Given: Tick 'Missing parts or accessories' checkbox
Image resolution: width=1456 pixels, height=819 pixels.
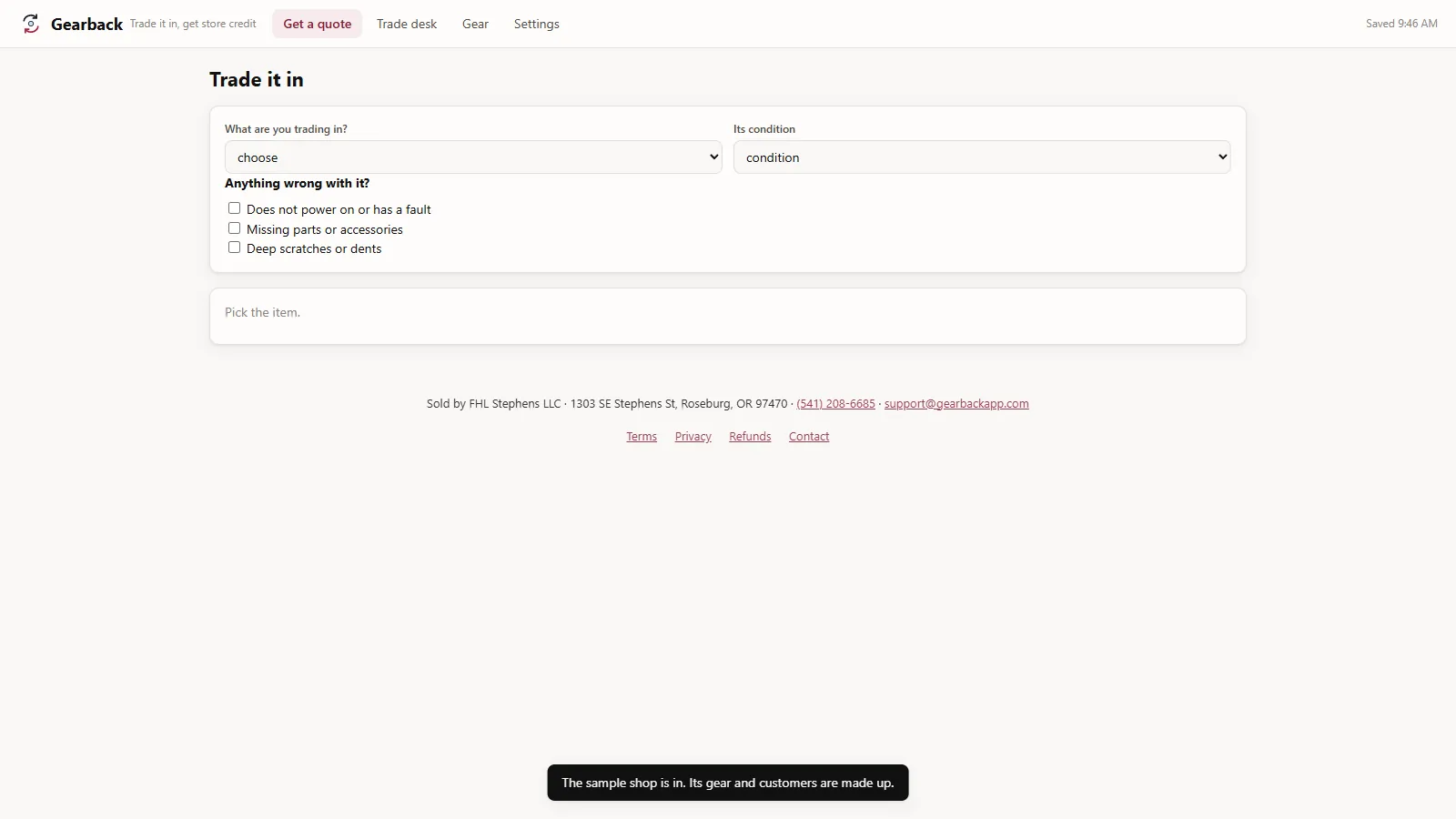Looking at the screenshot, I should [234, 228].
